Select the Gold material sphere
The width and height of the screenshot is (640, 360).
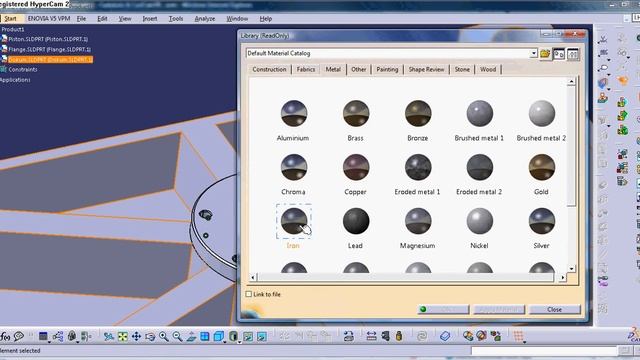pyautogui.click(x=542, y=167)
